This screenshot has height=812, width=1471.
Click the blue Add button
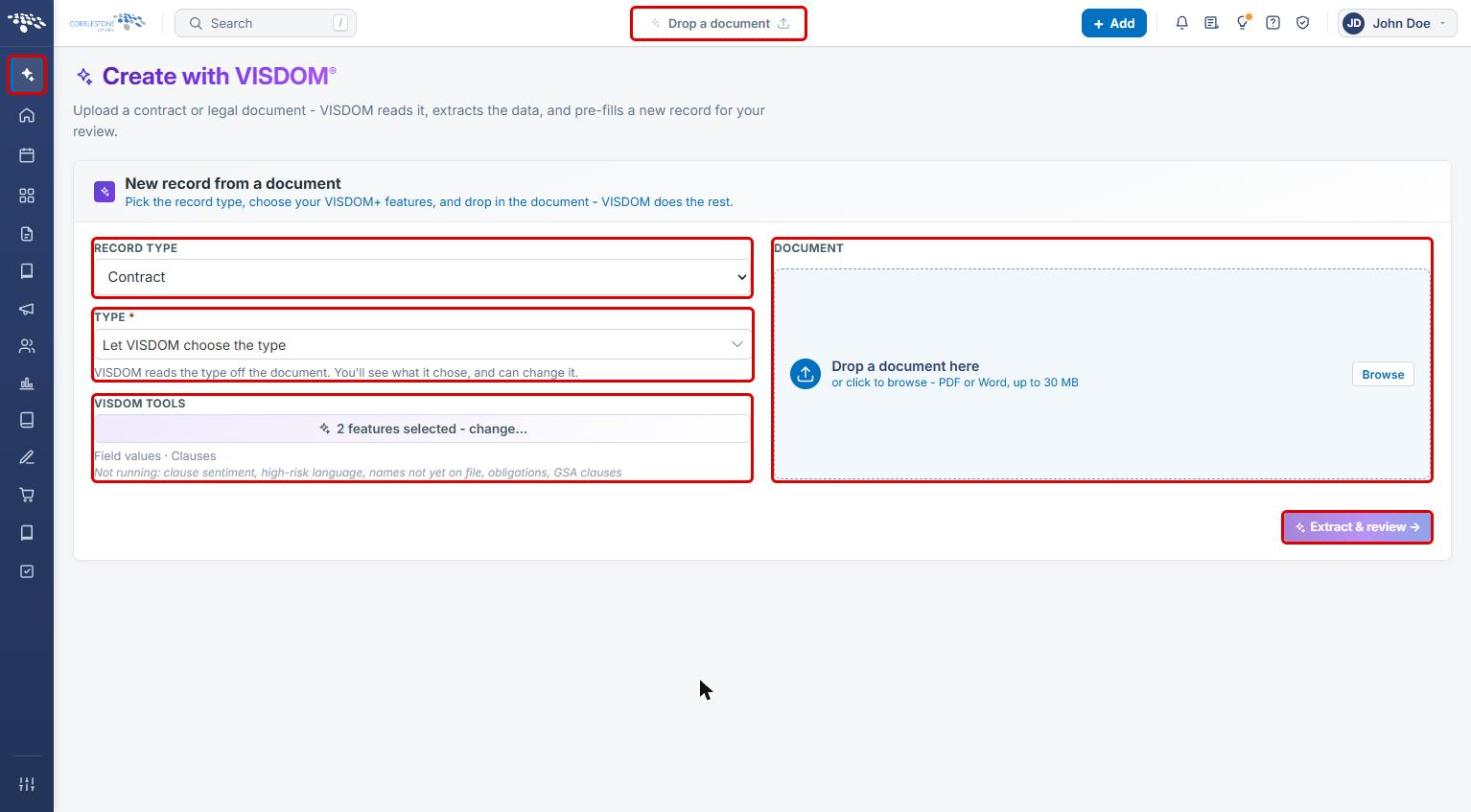click(x=1114, y=23)
